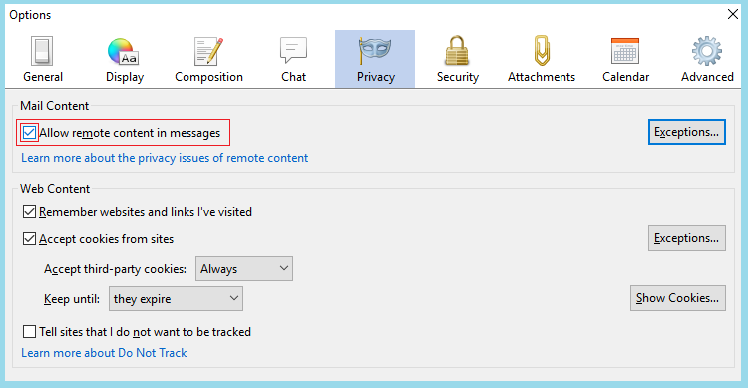
Task: Select the Composition pencil and paper icon
Action: click(208, 52)
